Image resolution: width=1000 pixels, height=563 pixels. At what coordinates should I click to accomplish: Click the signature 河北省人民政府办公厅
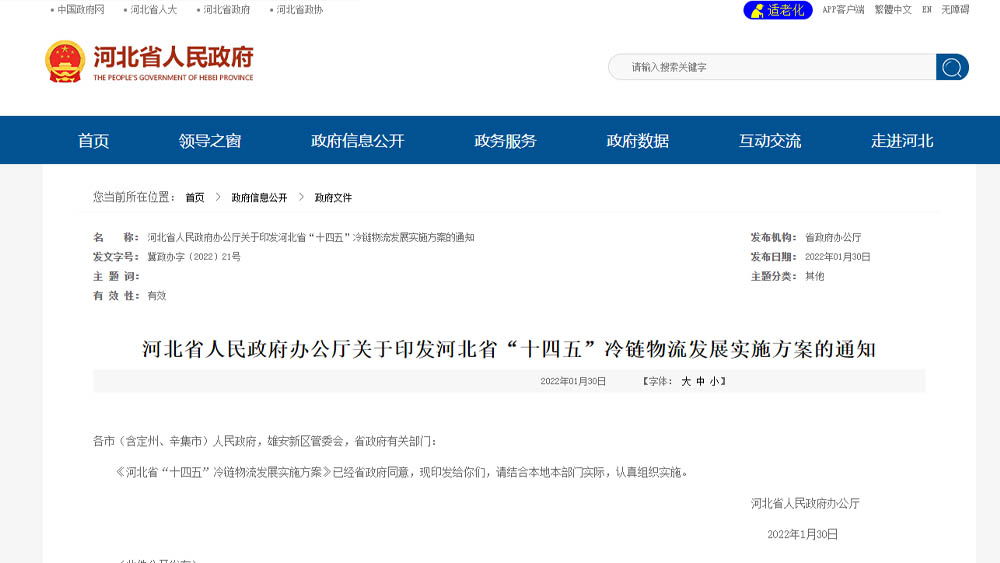(x=805, y=504)
